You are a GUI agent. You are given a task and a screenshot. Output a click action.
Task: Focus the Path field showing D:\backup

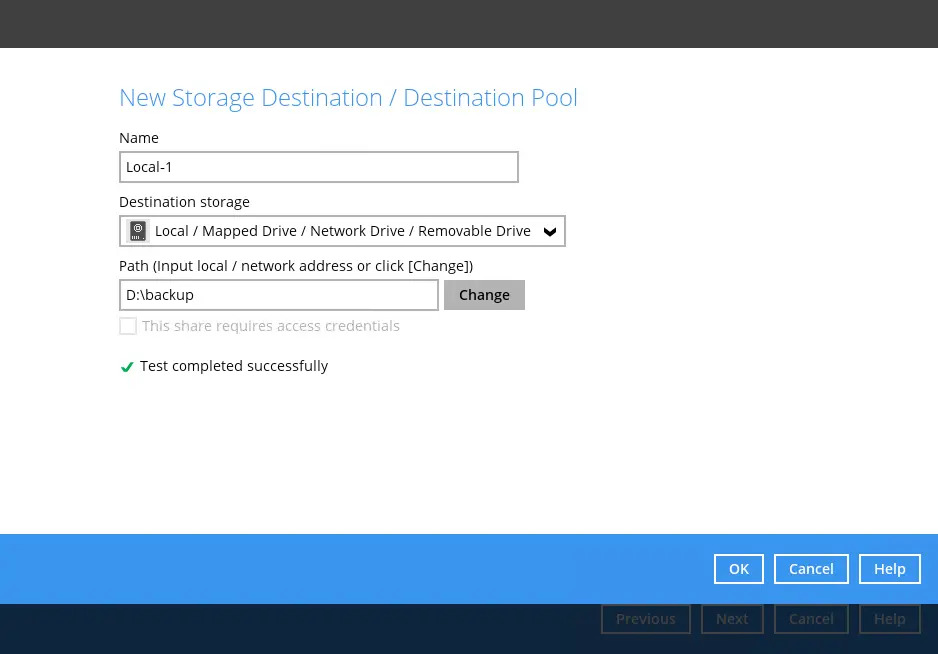pos(278,295)
